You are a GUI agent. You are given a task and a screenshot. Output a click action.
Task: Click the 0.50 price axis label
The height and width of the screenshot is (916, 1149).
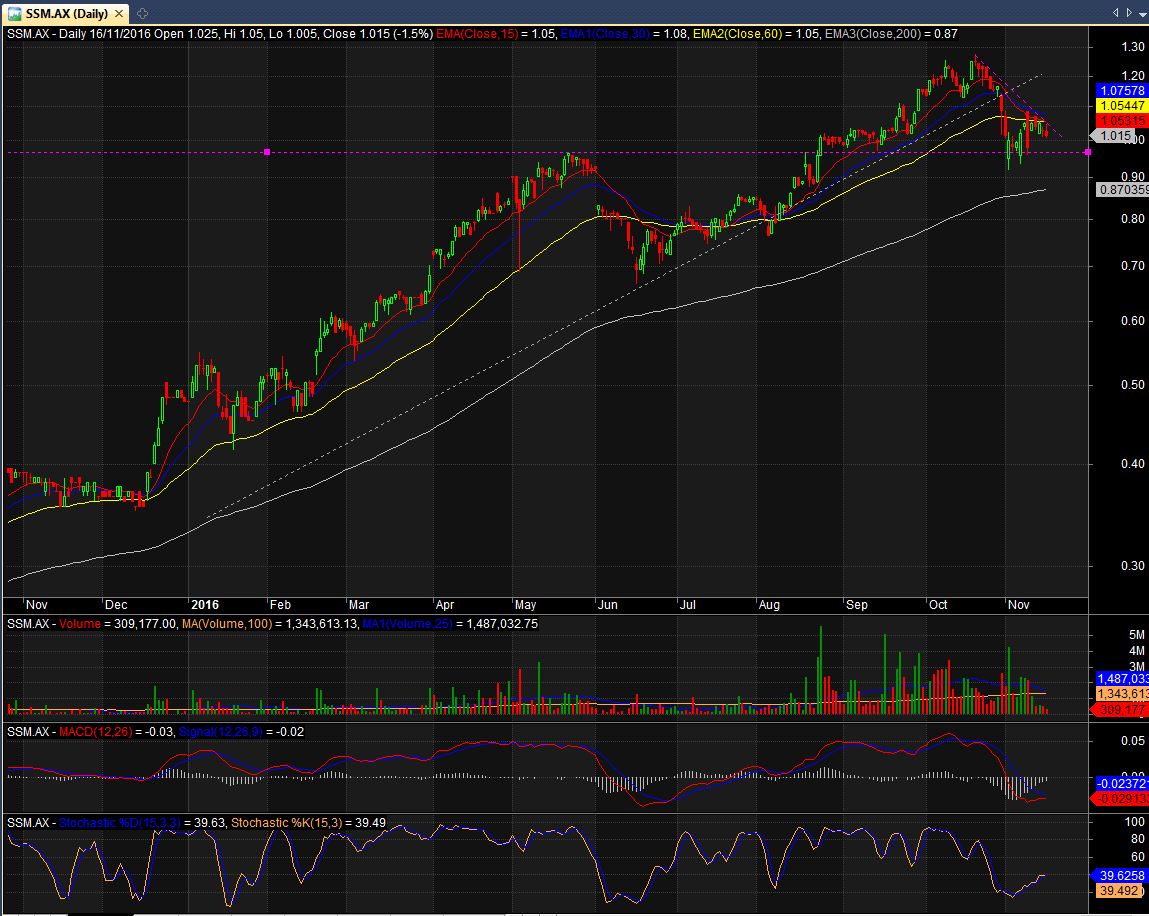[x=1133, y=385]
